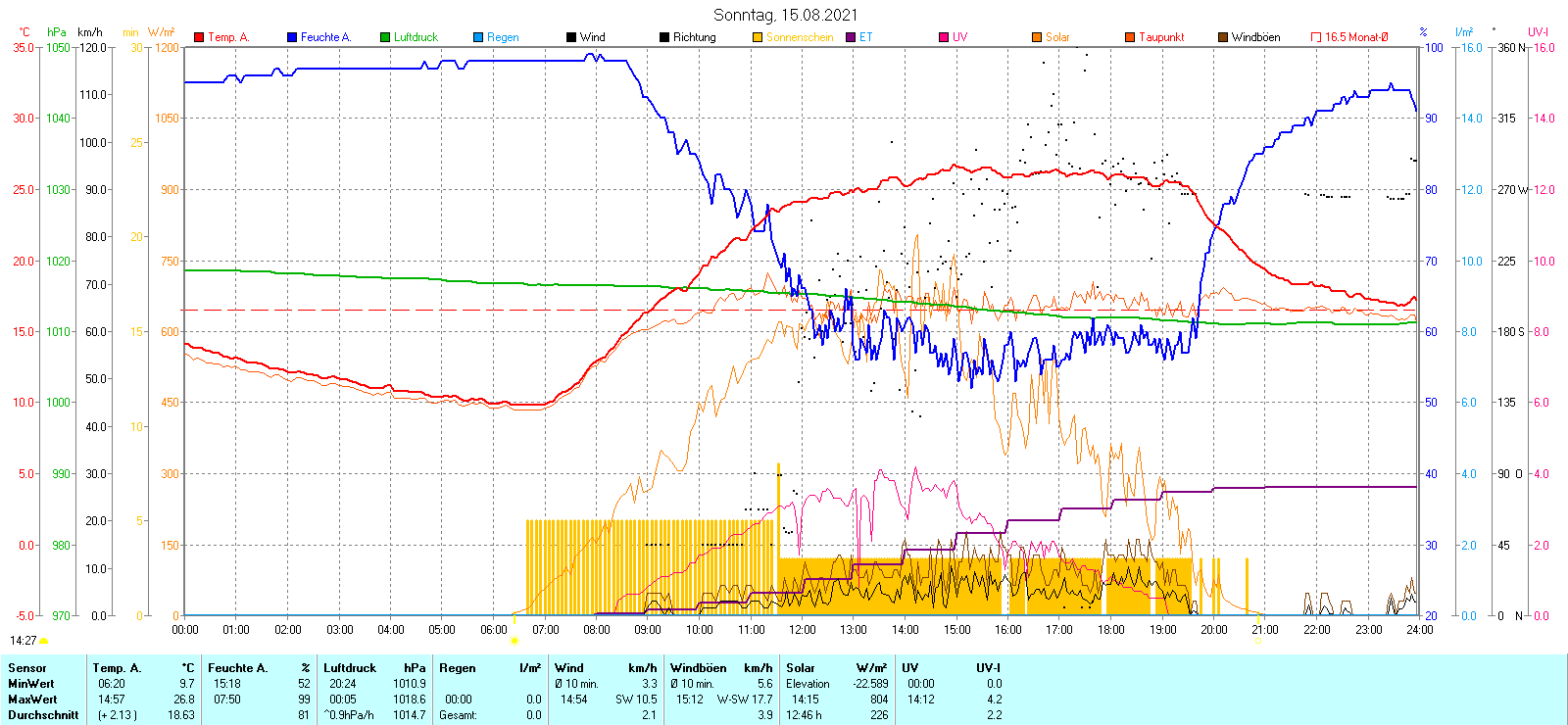
Task: Click max UV time 14:12
Action: 921,700
